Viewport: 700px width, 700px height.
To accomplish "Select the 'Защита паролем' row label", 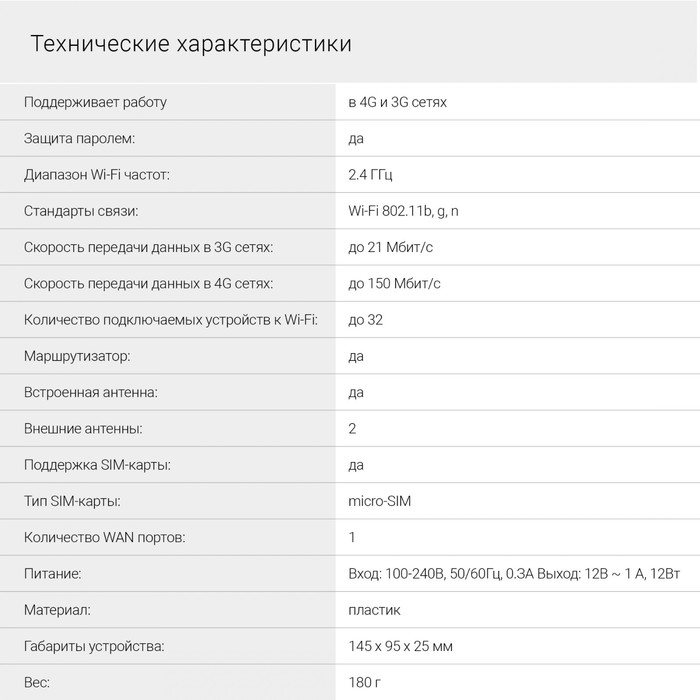I will pos(79,138).
